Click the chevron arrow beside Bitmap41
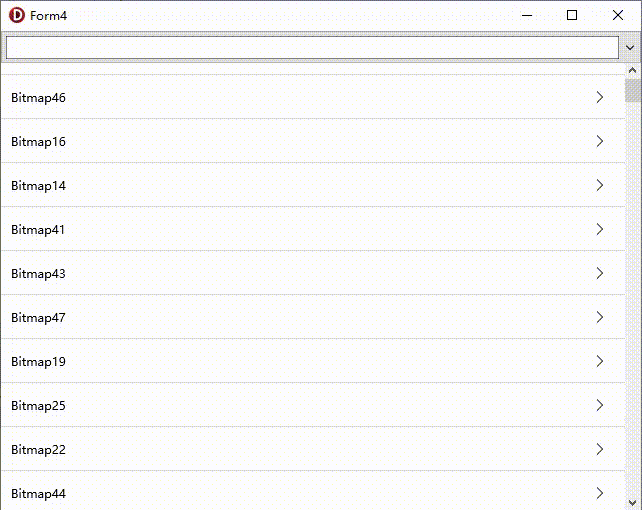 coord(600,229)
